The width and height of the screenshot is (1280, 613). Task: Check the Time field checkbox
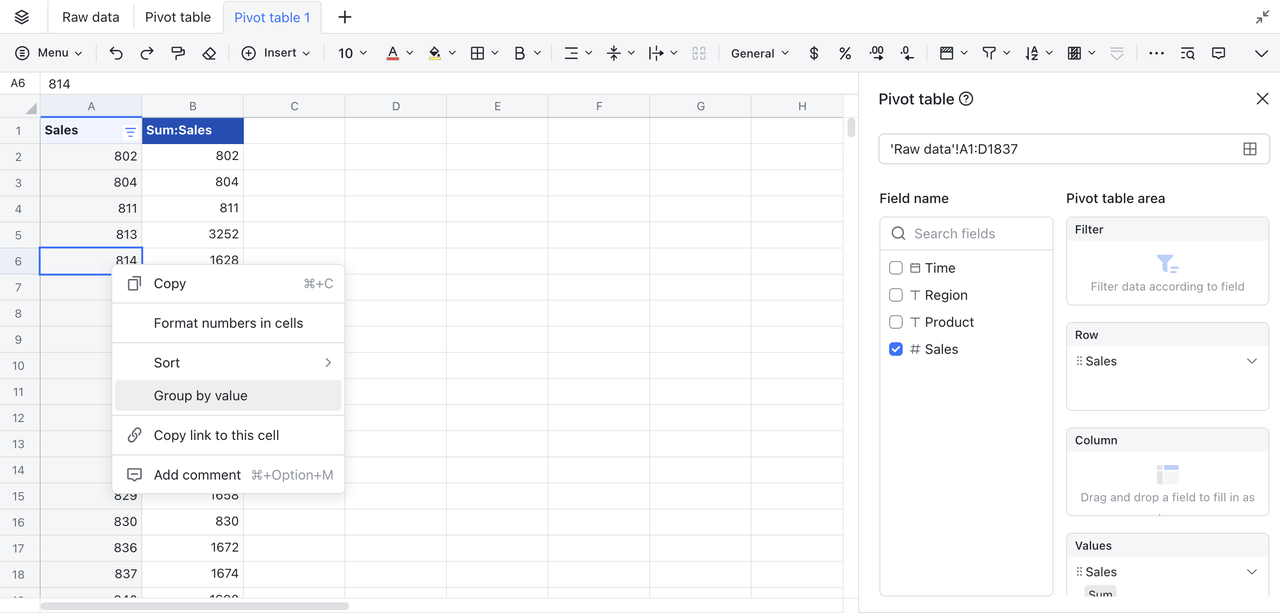(x=896, y=268)
